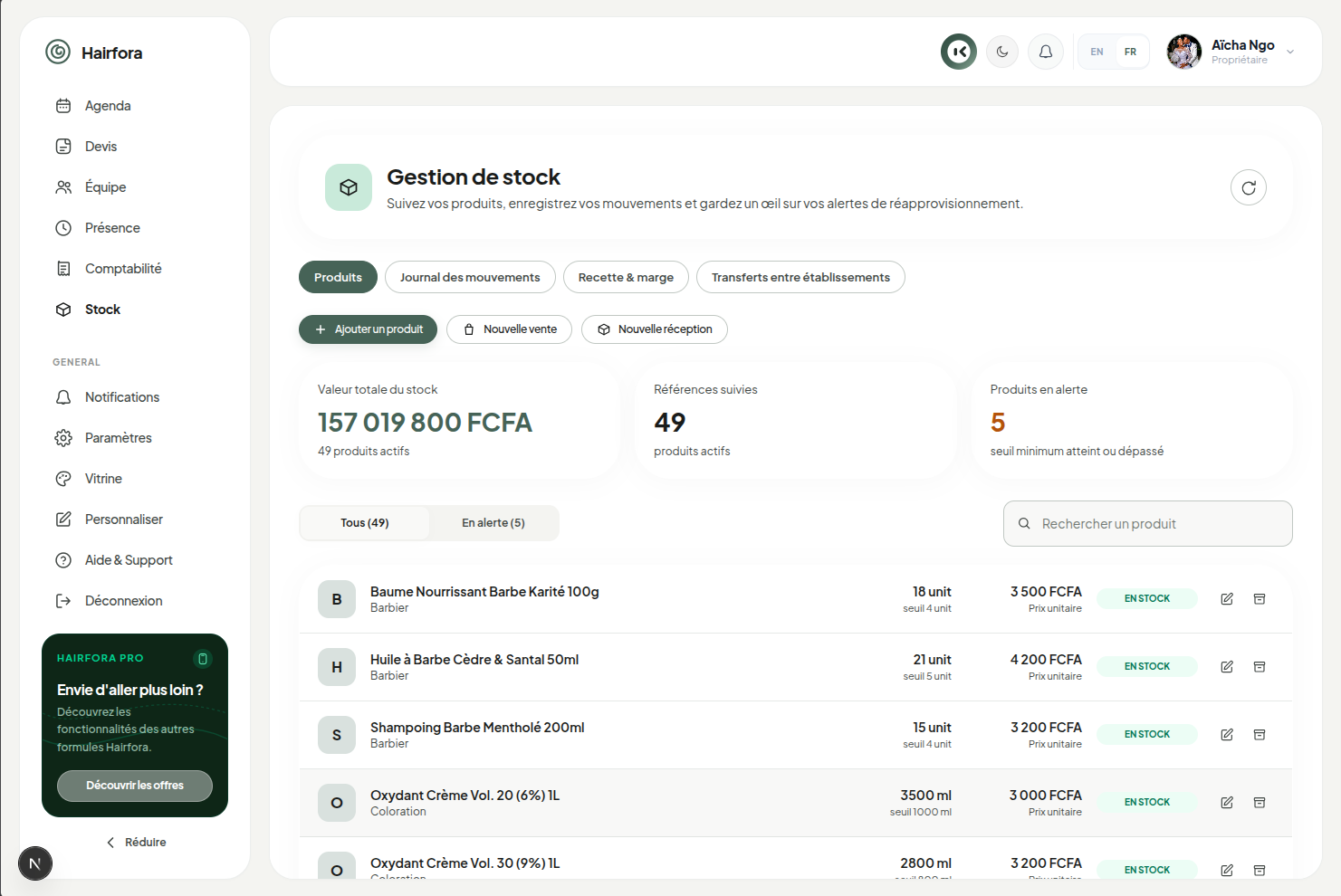Switch language to EN

(1097, 52)
